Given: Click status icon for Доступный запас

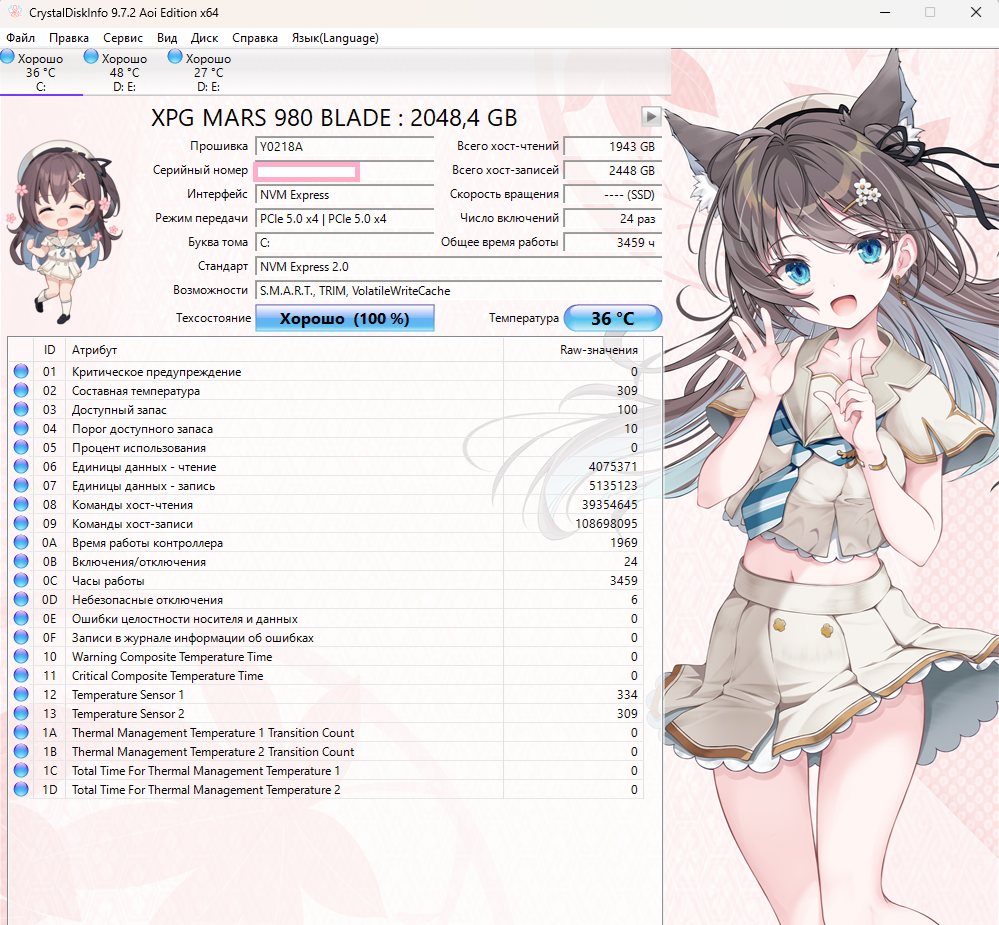Looking at the screenshot, I should [21, 410].
